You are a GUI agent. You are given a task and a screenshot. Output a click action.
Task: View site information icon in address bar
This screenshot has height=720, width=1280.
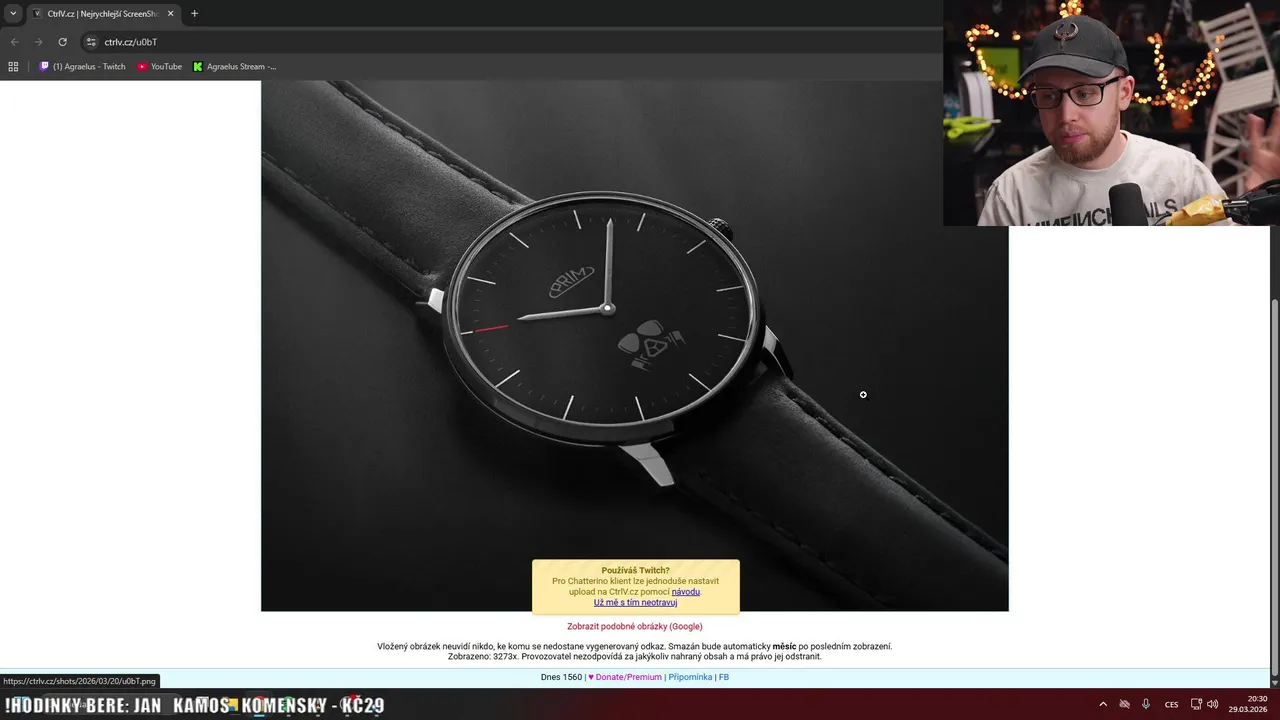point(91,42)
